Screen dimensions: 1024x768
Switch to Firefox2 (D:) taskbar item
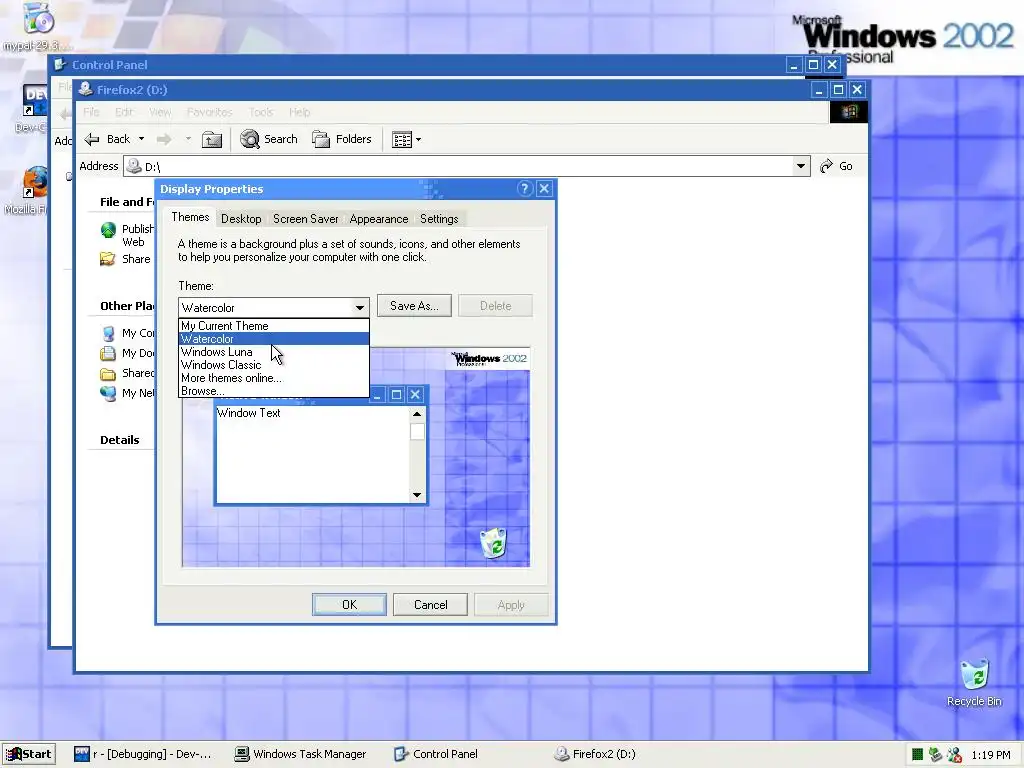pos(595,754)
